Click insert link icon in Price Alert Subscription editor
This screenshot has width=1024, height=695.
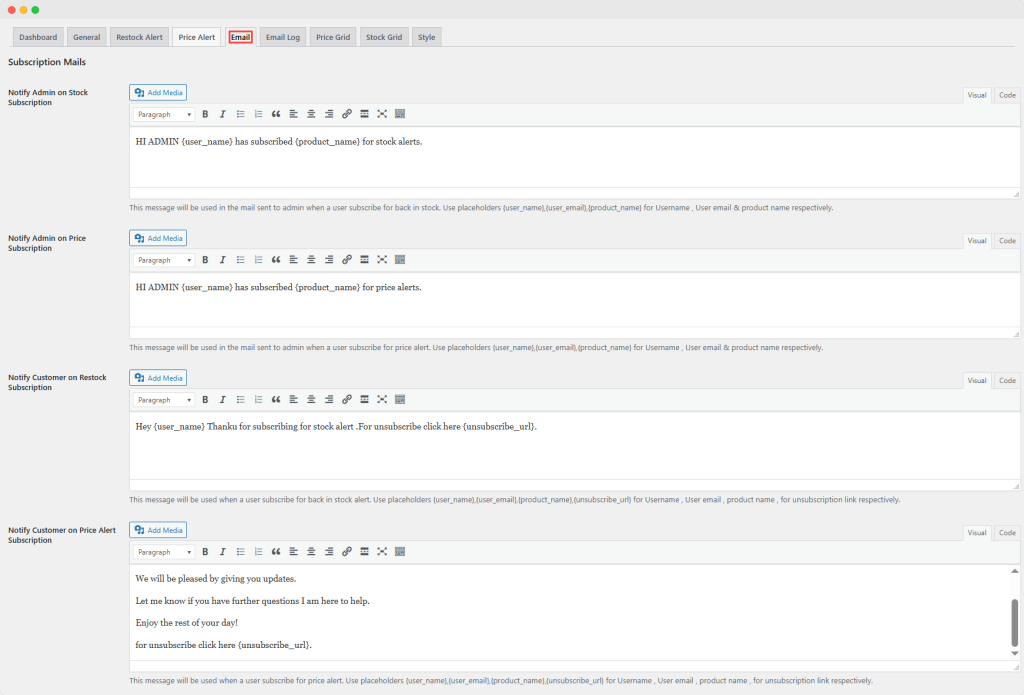click(347, 552)
